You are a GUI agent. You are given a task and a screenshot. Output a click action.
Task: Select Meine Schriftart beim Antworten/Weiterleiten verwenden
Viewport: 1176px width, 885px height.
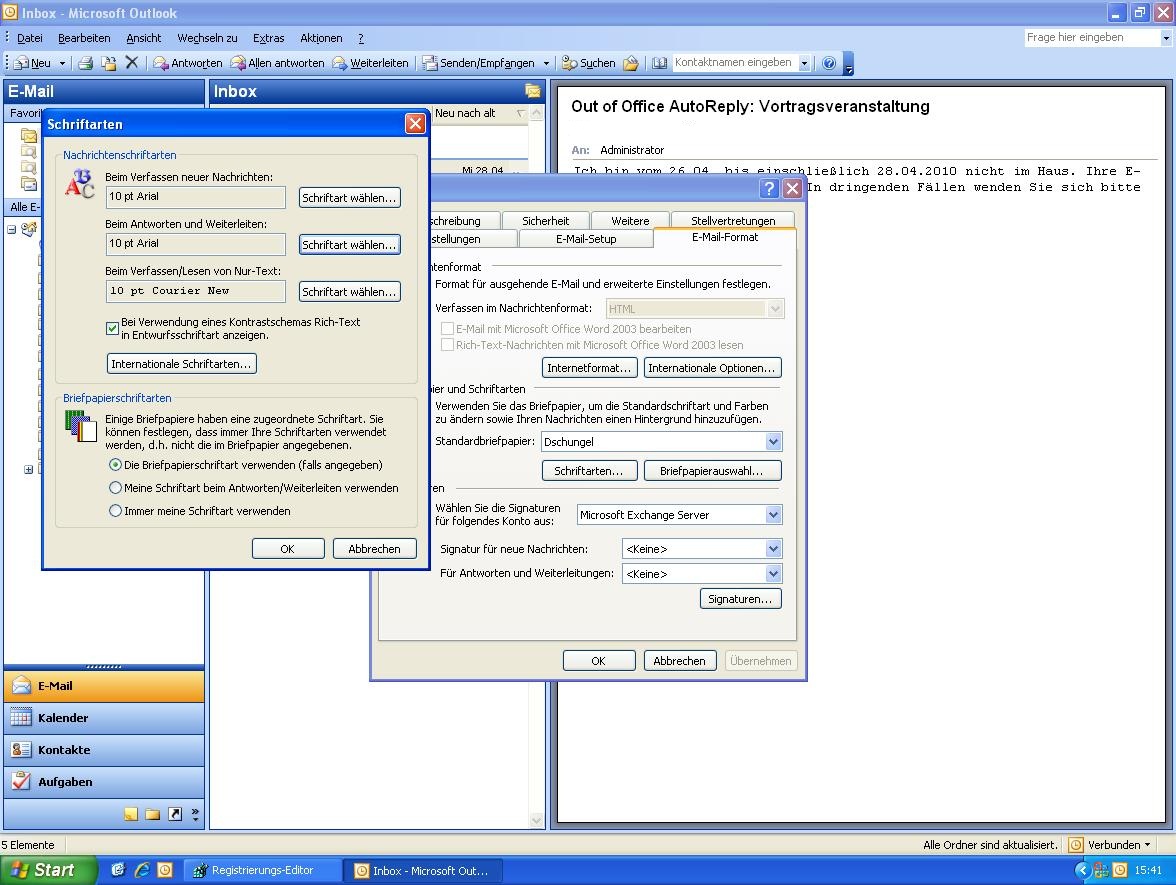coord(116,488)
